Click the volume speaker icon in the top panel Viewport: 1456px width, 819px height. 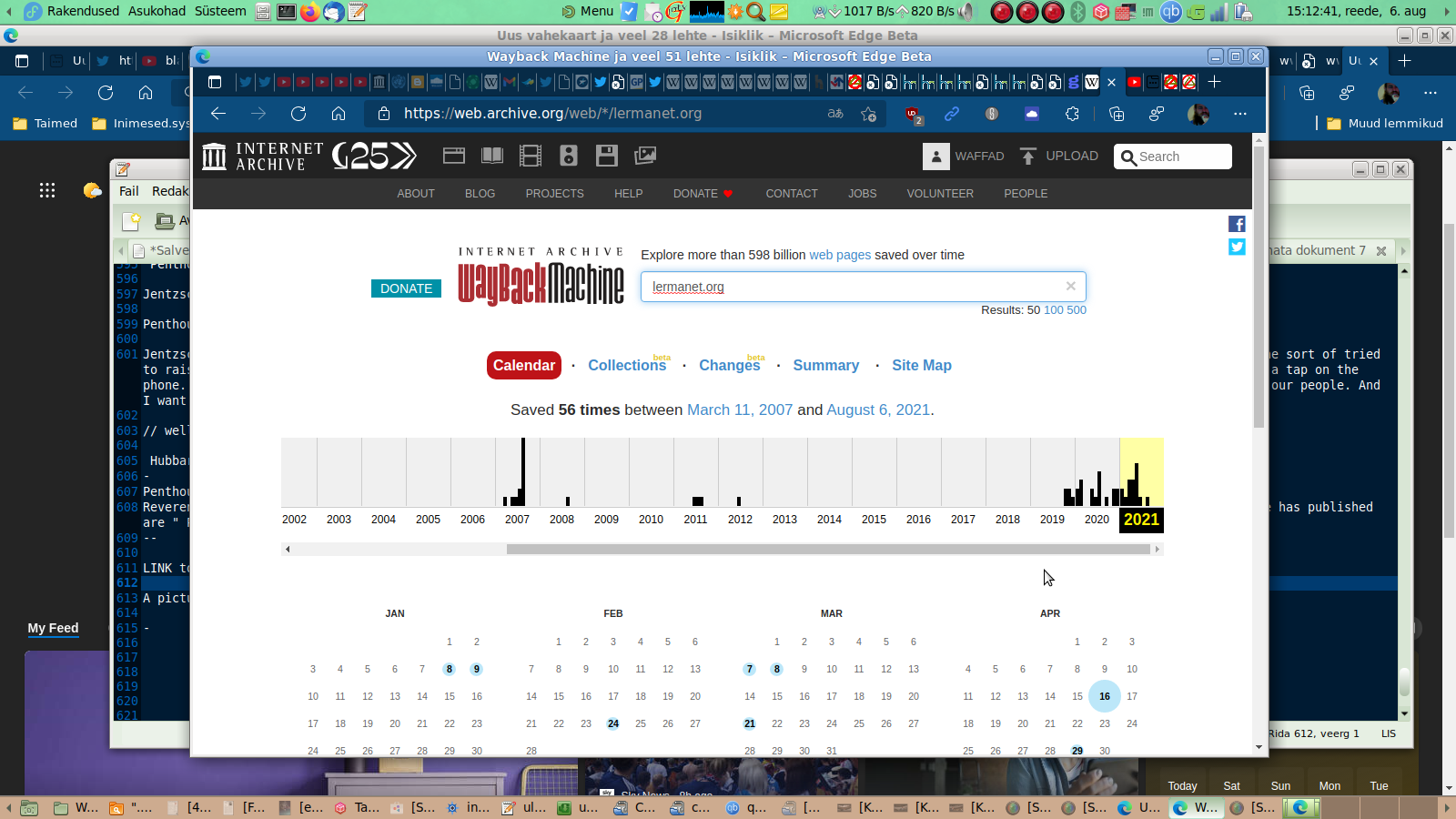[x=966, y=12]
